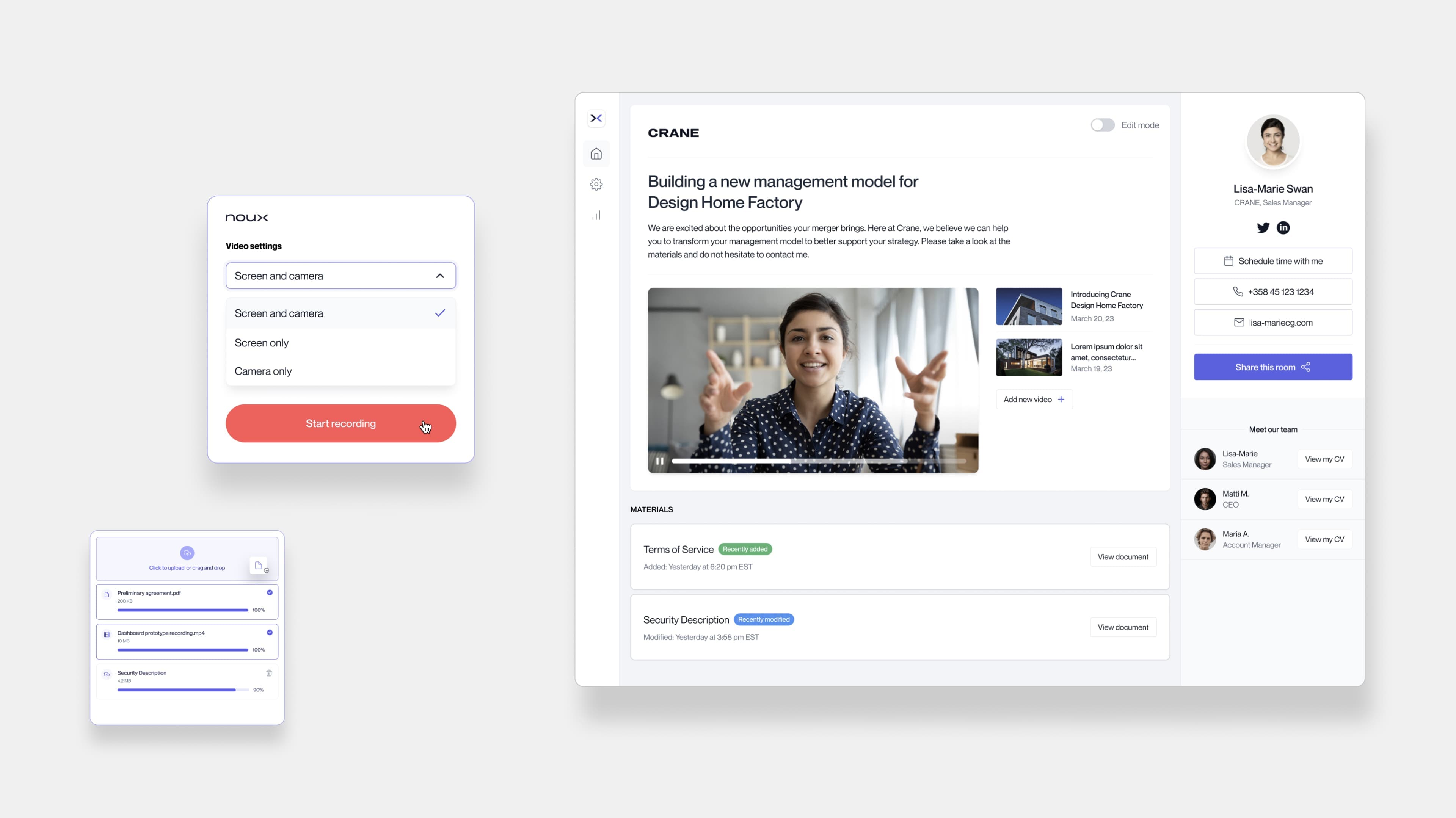This screenshot has width=1456, height=818.
Task: Click the noux logo in the Video settings card
Action: click(247, 218)
